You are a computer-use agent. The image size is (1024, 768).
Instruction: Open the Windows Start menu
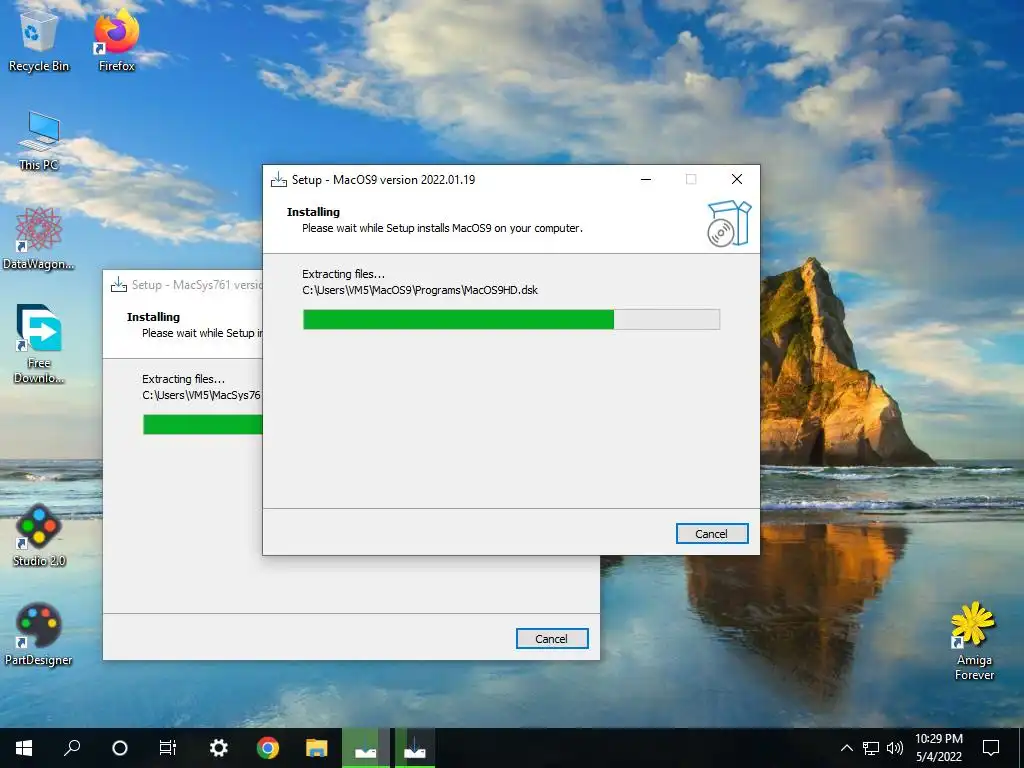pyautogui.click(x=24, y=748)
